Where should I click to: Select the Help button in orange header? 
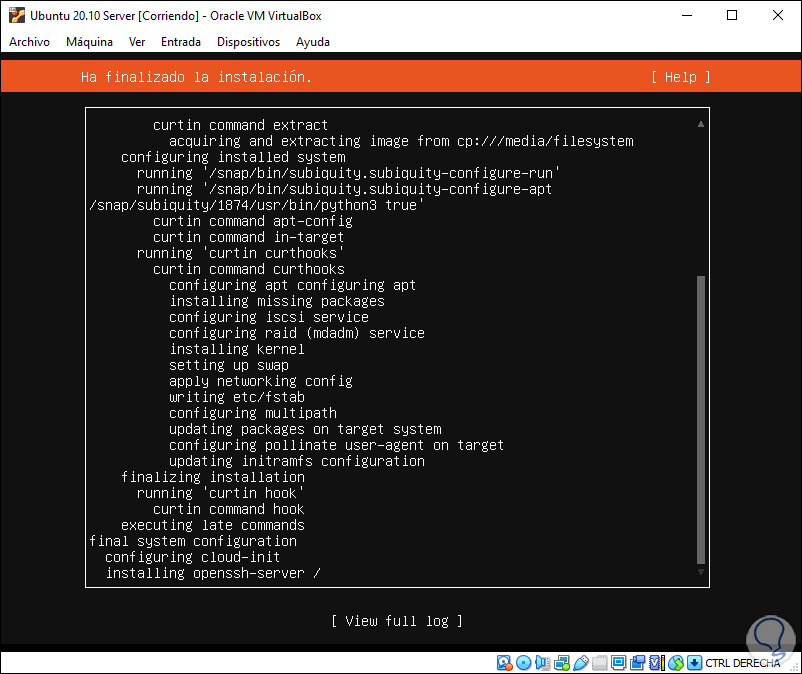click(x=680, y=77)
